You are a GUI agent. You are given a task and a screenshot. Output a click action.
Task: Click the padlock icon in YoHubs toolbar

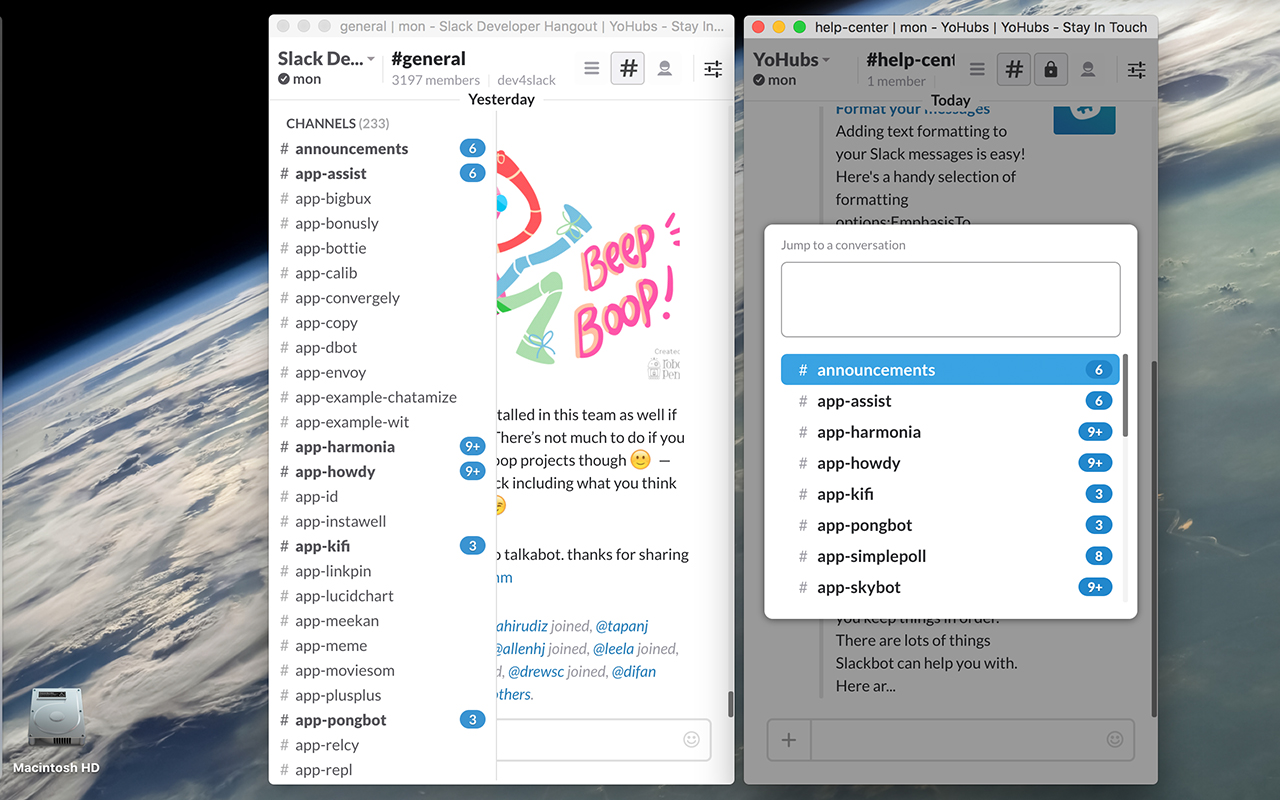tap(1050, 69)
